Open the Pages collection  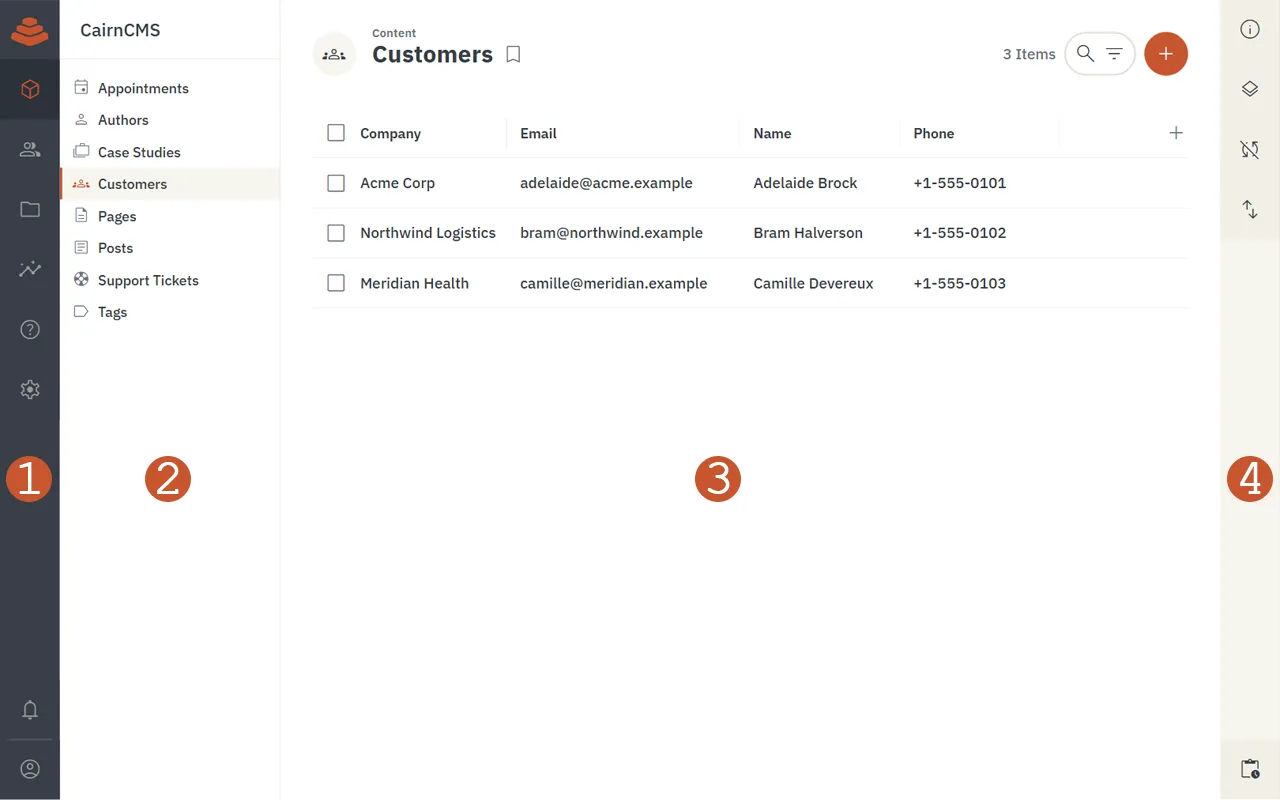coord(170,216)
